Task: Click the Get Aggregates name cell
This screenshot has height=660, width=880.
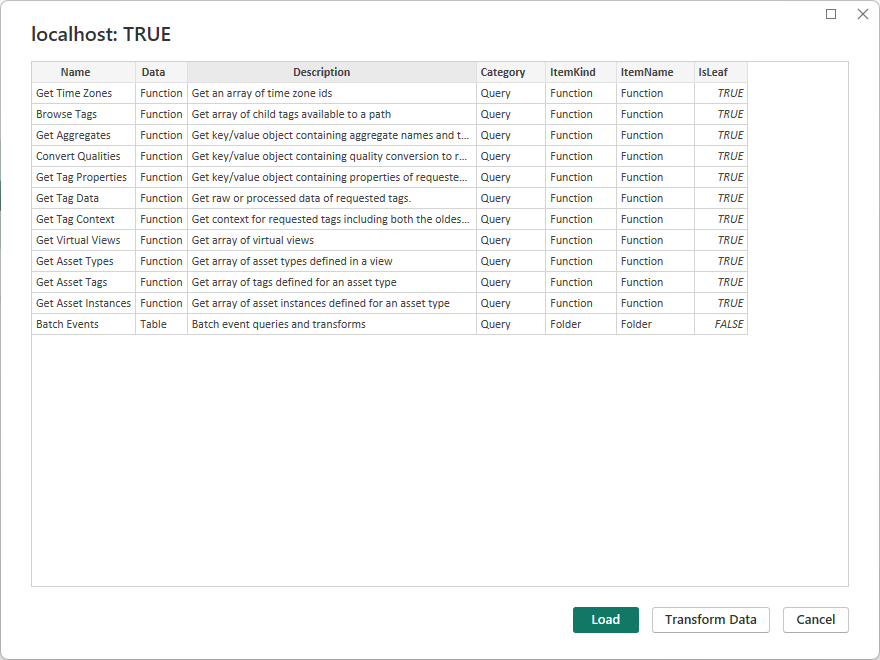Action: click(73, 135)
